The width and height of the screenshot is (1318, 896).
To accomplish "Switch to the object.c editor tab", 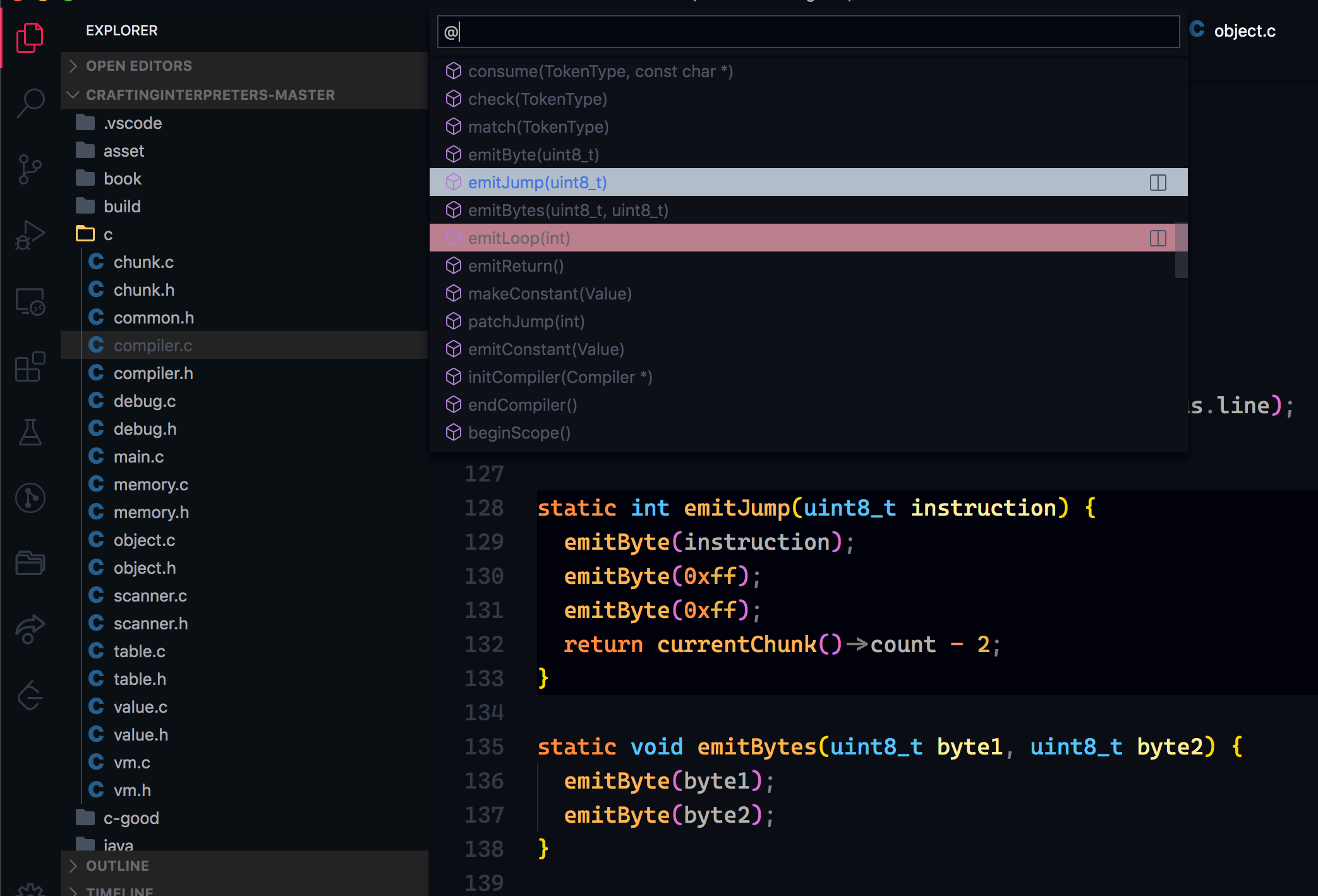I will (x=1243, y=31).
